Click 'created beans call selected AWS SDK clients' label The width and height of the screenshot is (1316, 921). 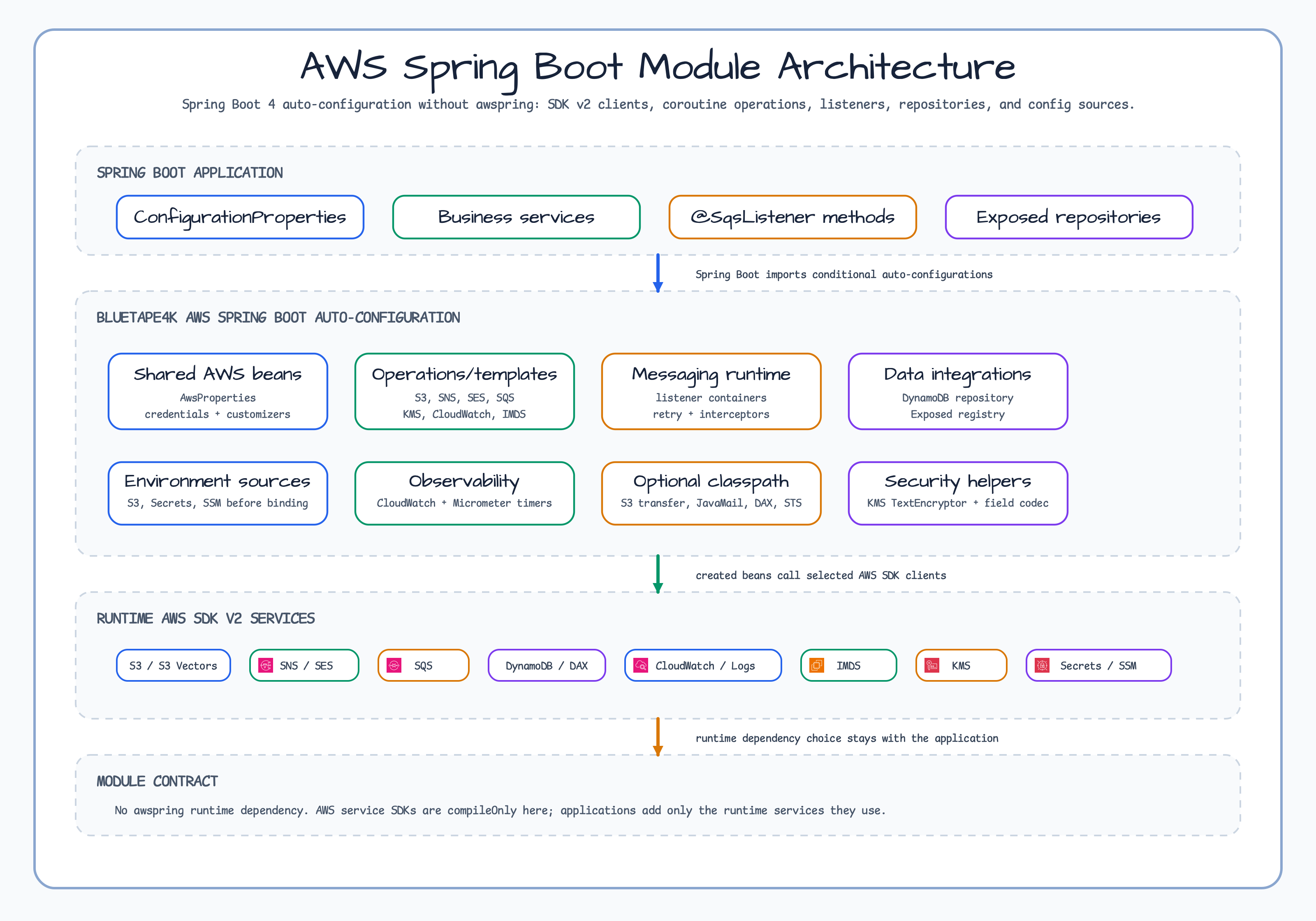click(x=821, y=575)
